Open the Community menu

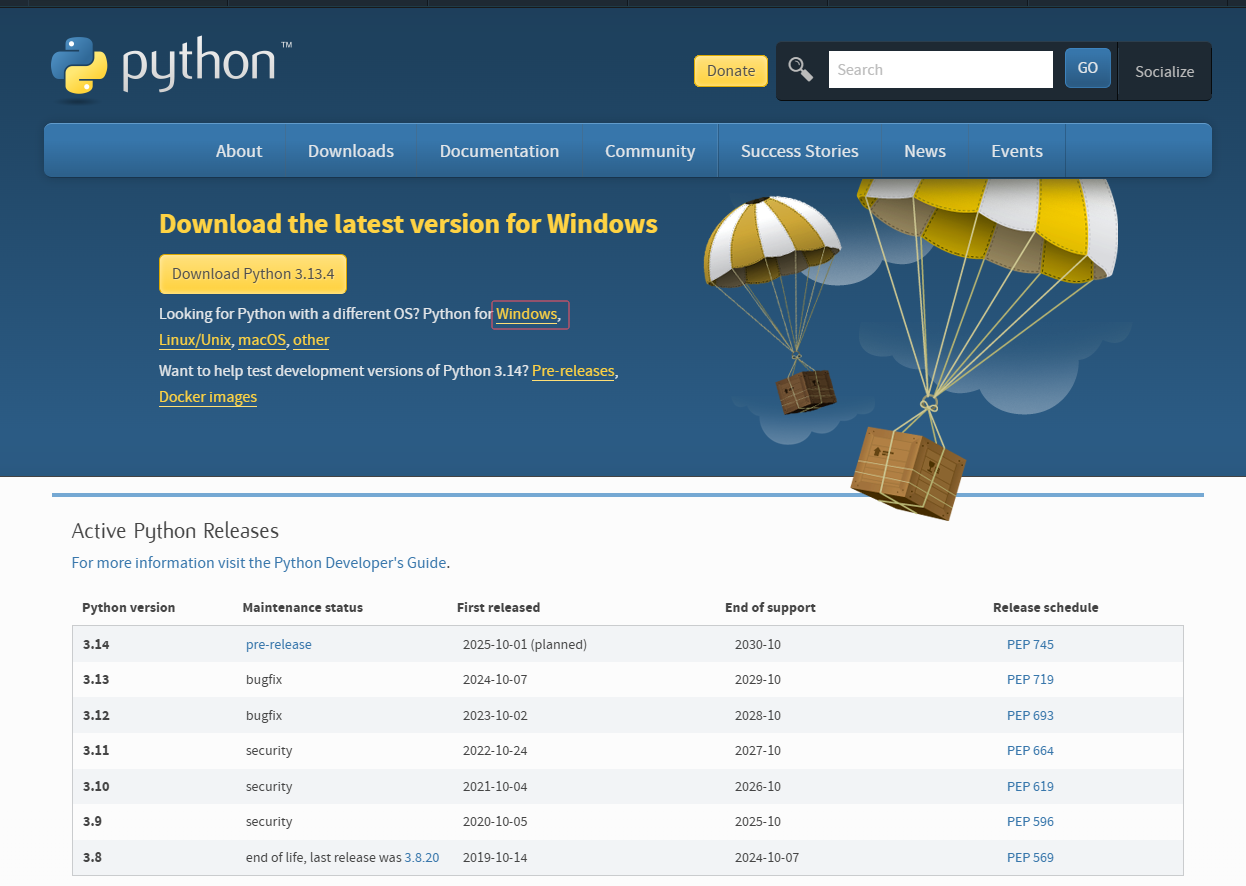650,151
